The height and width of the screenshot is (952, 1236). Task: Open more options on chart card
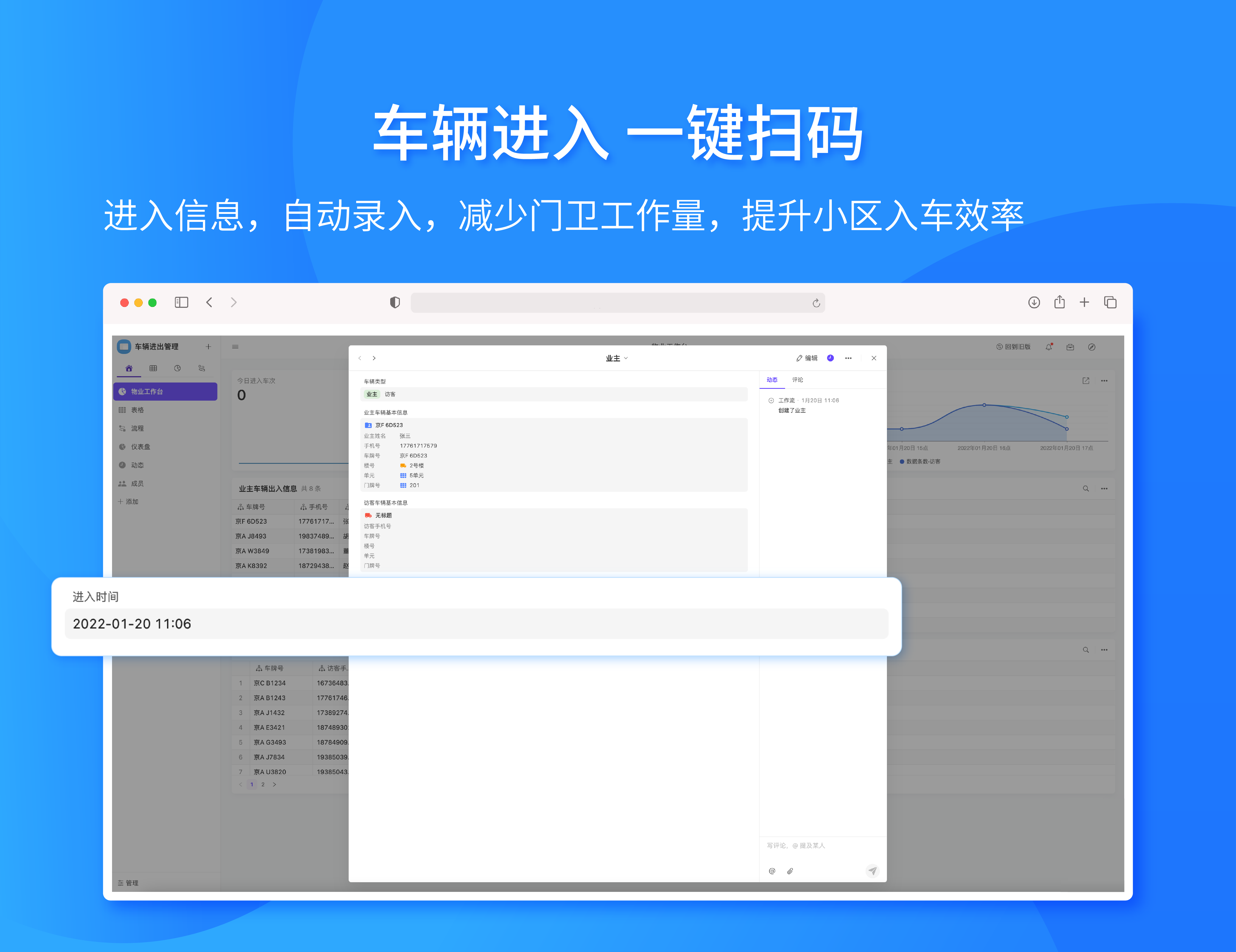[1104, 381]
